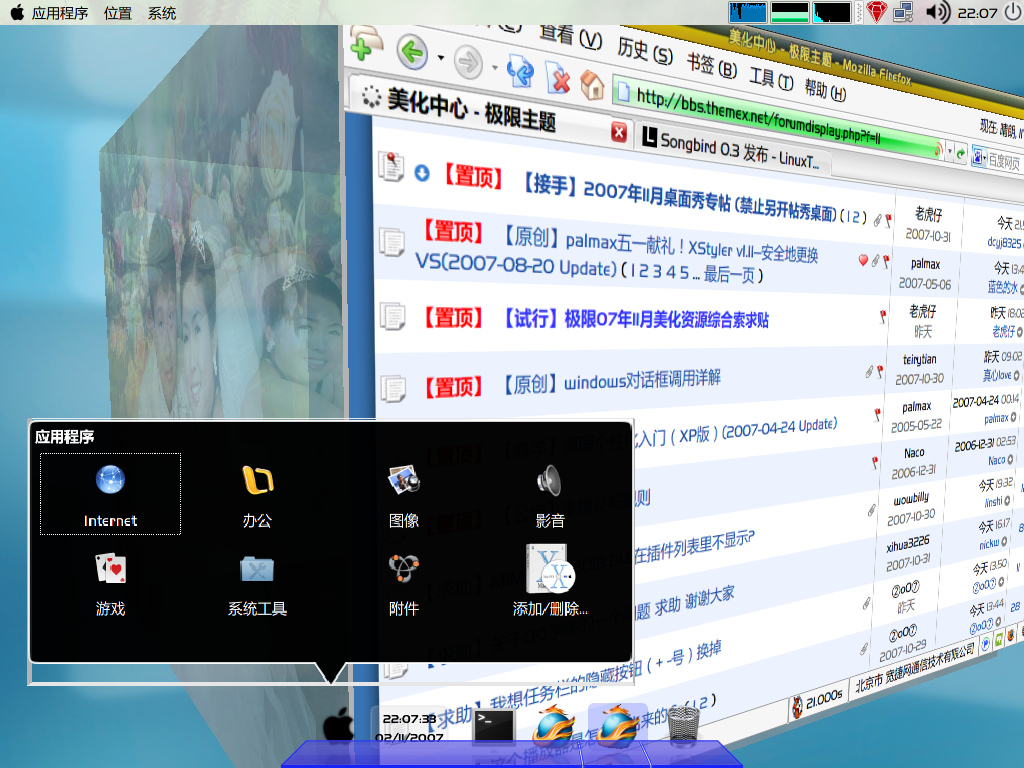Click the Firefox search box 百度网页

click(1002, 161)
